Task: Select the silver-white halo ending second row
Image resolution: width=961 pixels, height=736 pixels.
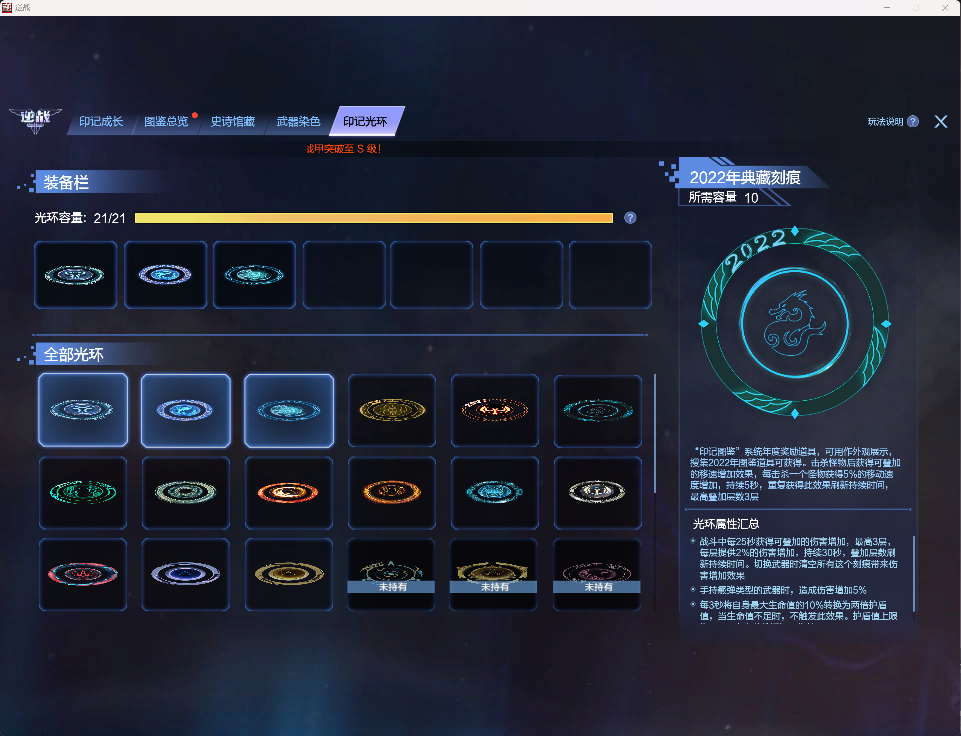Action: pyautogui.click(x=598, y=492)
